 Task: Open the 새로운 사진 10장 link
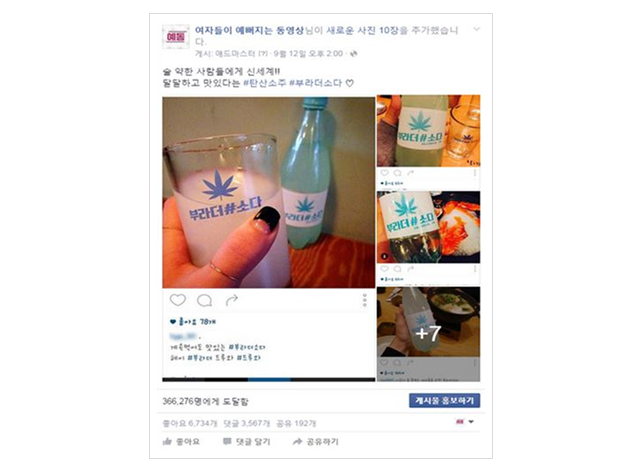tap(362, 30)
